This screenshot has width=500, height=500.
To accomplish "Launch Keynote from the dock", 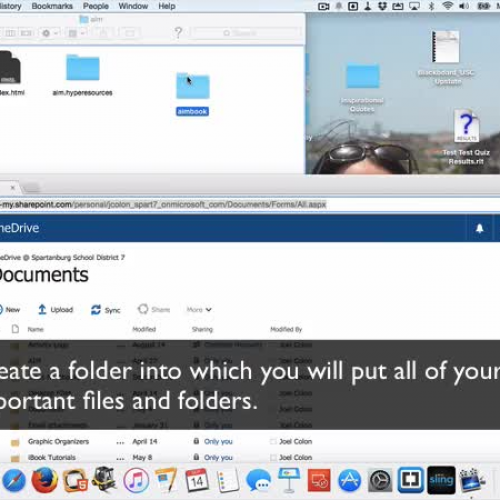I will [289, 480].
